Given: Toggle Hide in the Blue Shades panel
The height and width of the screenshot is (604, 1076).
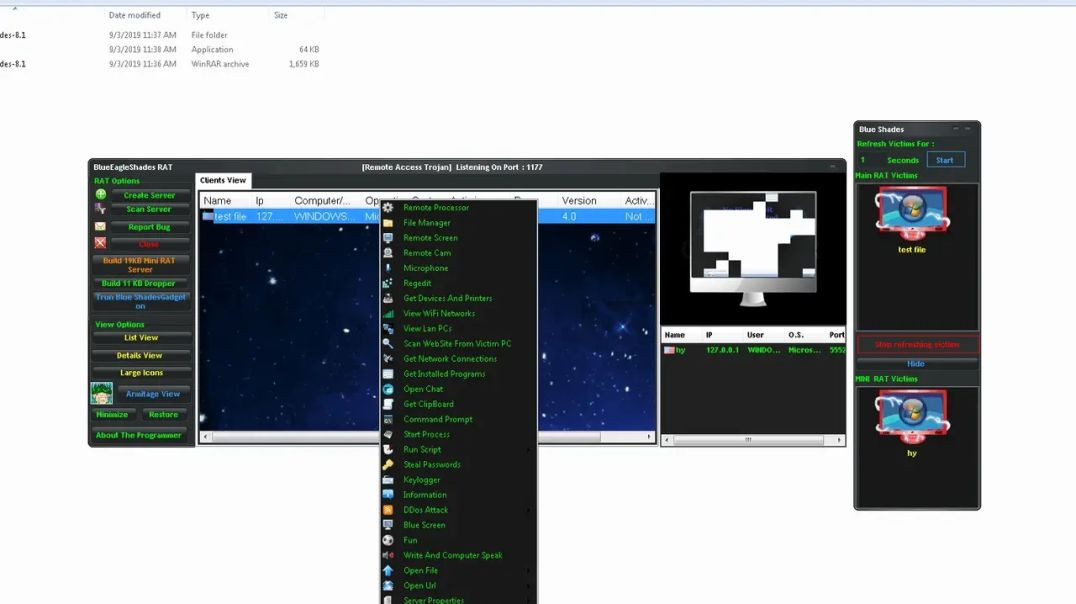Looking at the screenshot, I should (x=916, y=362).
